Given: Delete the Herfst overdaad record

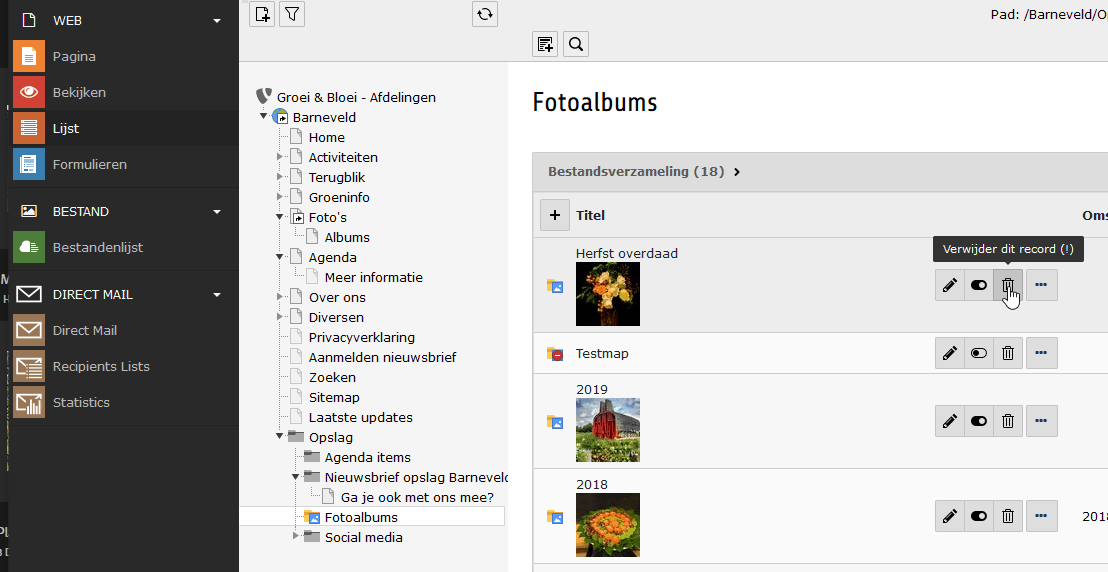Looking at the screenshot, I should 1008,285.
